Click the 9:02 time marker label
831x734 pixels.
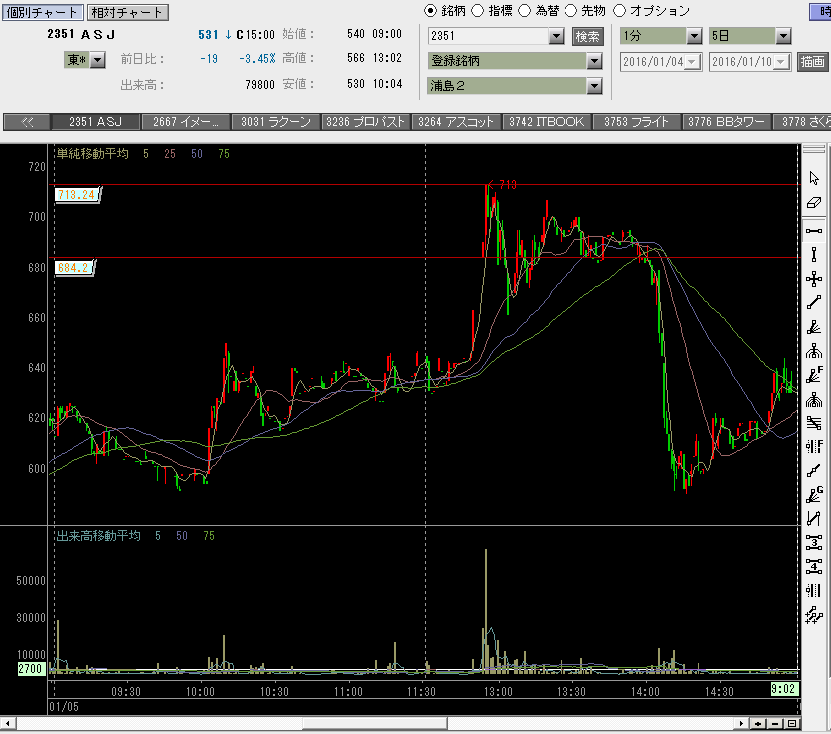click(x=784, y=689)
